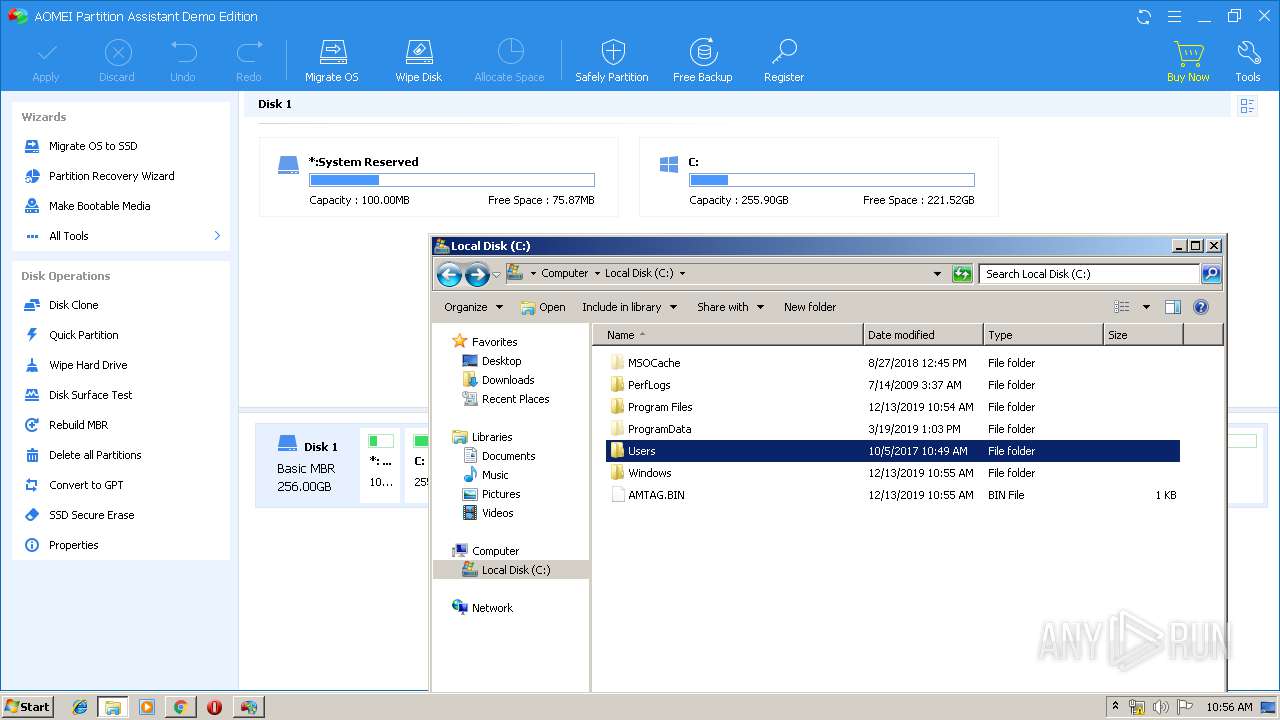
Task: Click Computer breadcrumb in address bar
Action: (565, 273)
